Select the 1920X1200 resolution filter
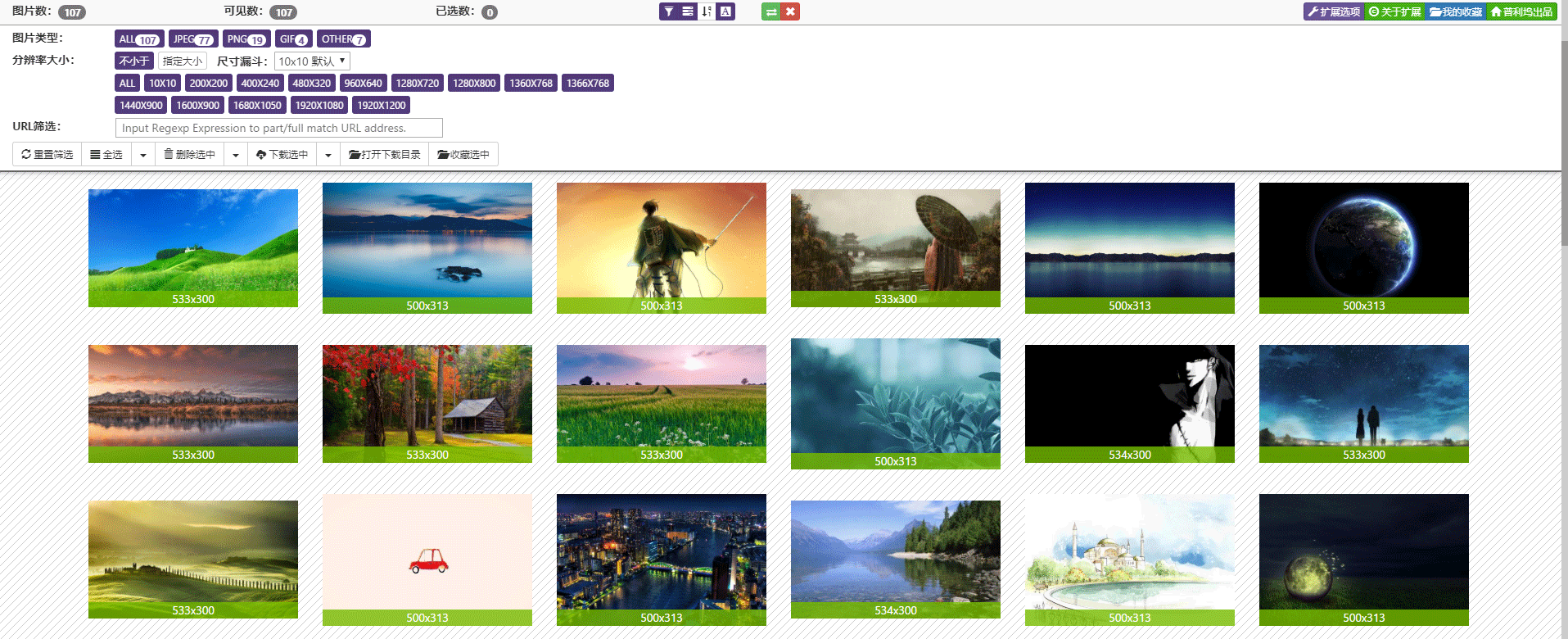Image resolution: width=1568 pixels, height=639 pixels. pos(382,105)
